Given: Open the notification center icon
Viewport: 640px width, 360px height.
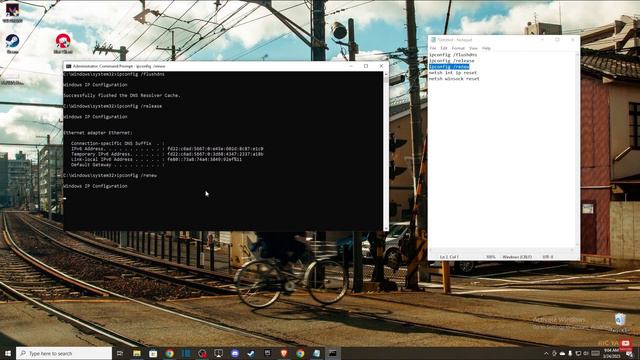Looking at the screenshot, I should click(x=630, y=353).
